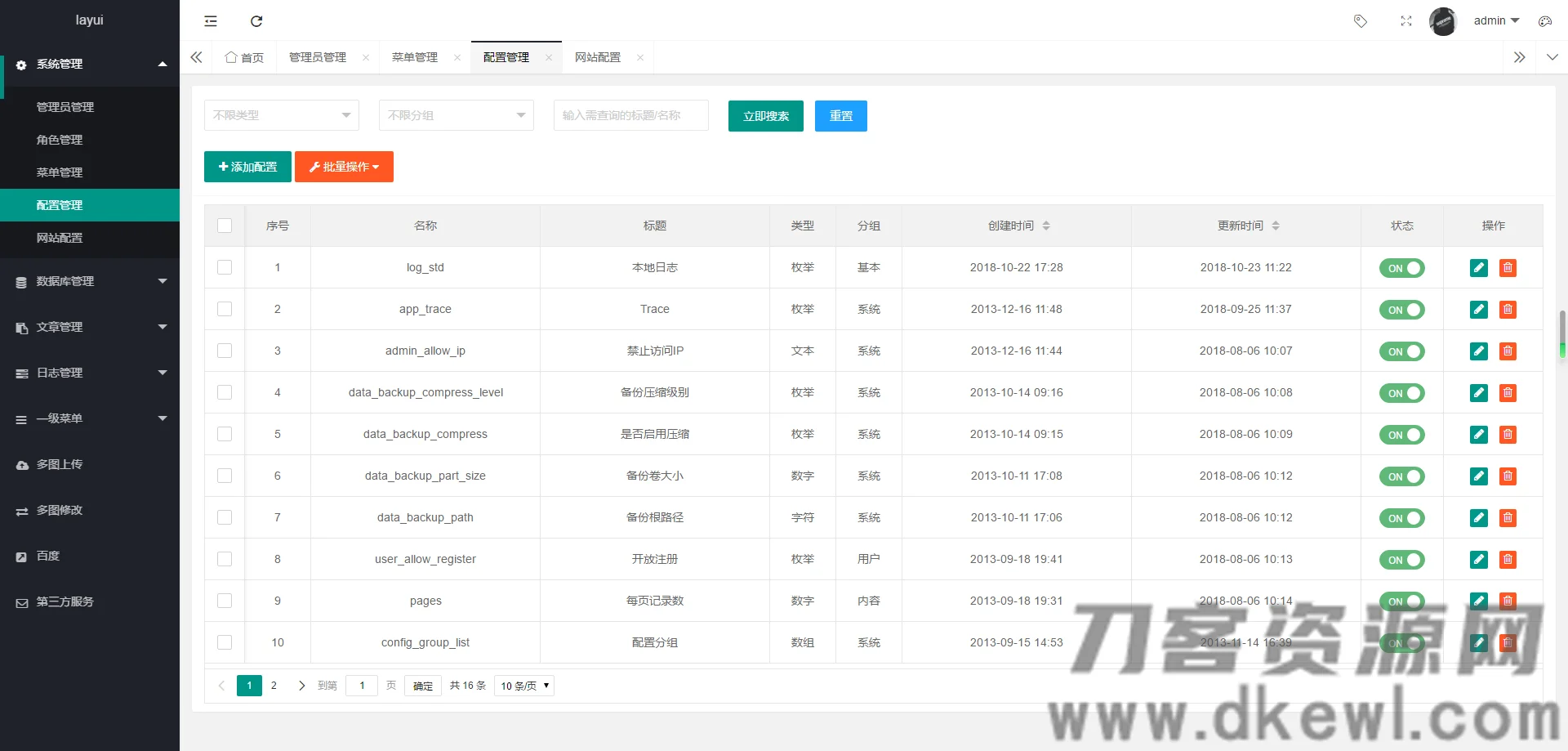This screenshot has height=751, width=1568.
Task: Edit the log_std configuration row
Action: pyautogui.click(x=1478, y=267)
